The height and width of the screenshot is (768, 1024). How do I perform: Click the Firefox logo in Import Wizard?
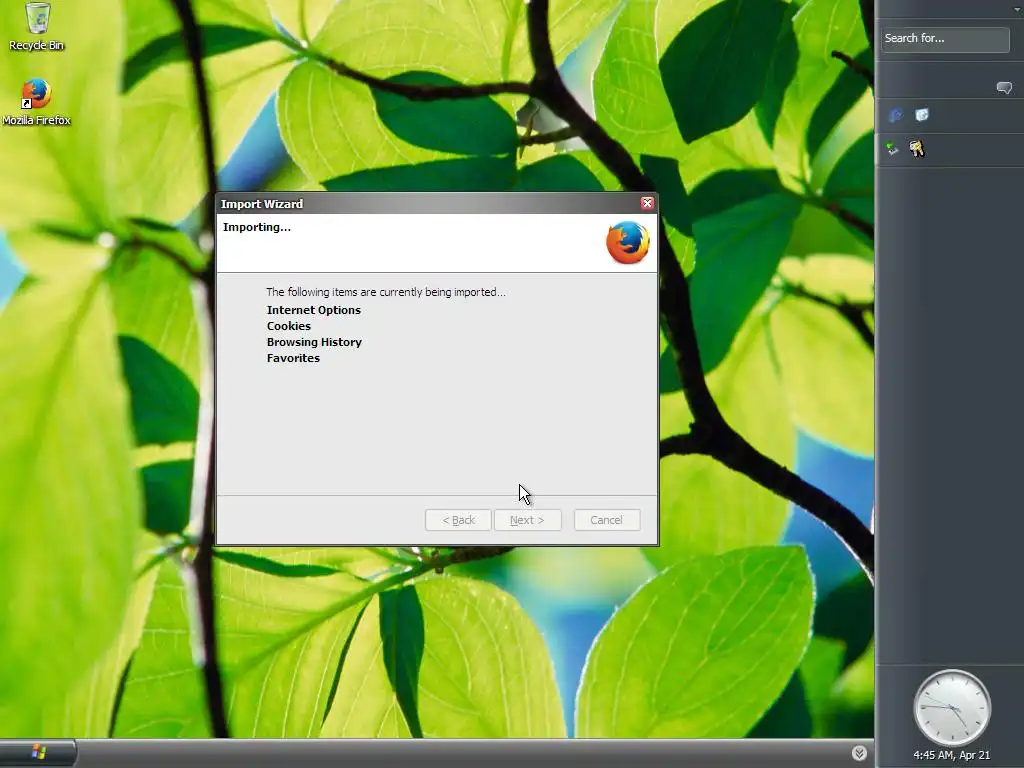tap(628, 242)
